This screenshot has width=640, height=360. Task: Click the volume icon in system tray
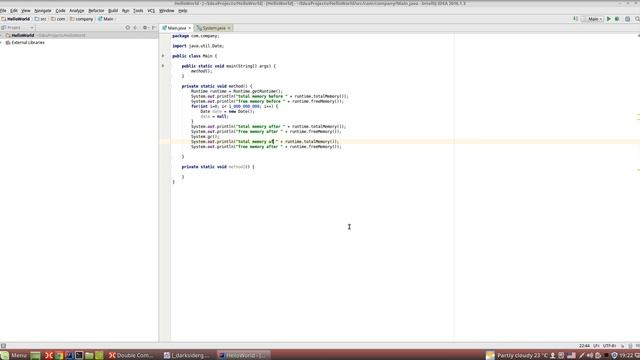tap(590, 356)
